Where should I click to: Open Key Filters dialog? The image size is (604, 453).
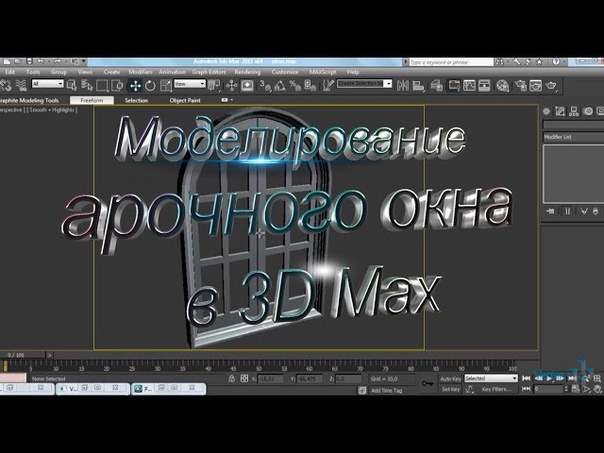point(496,389)
